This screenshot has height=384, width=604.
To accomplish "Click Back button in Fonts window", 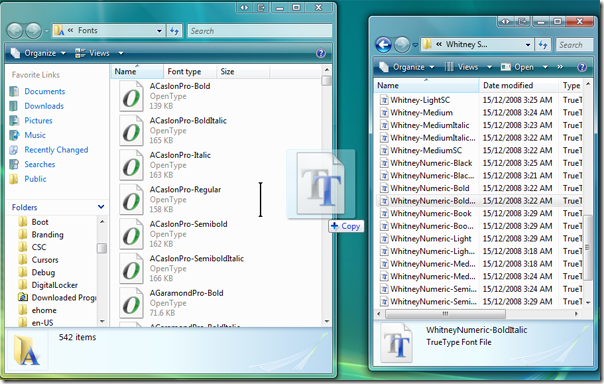I will (x=15, y=31).
